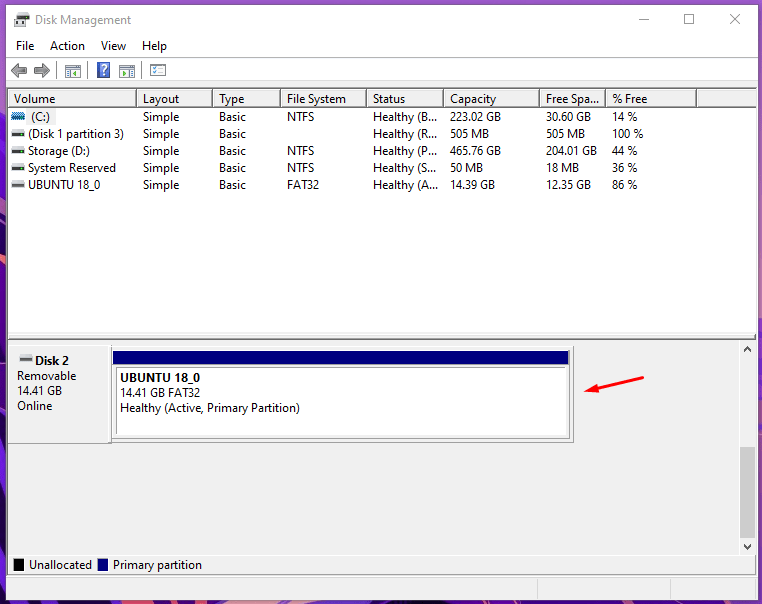The image size is (762, 604).
Task: Select the Storage (D:) volume row
Action: tap(353, 151)
